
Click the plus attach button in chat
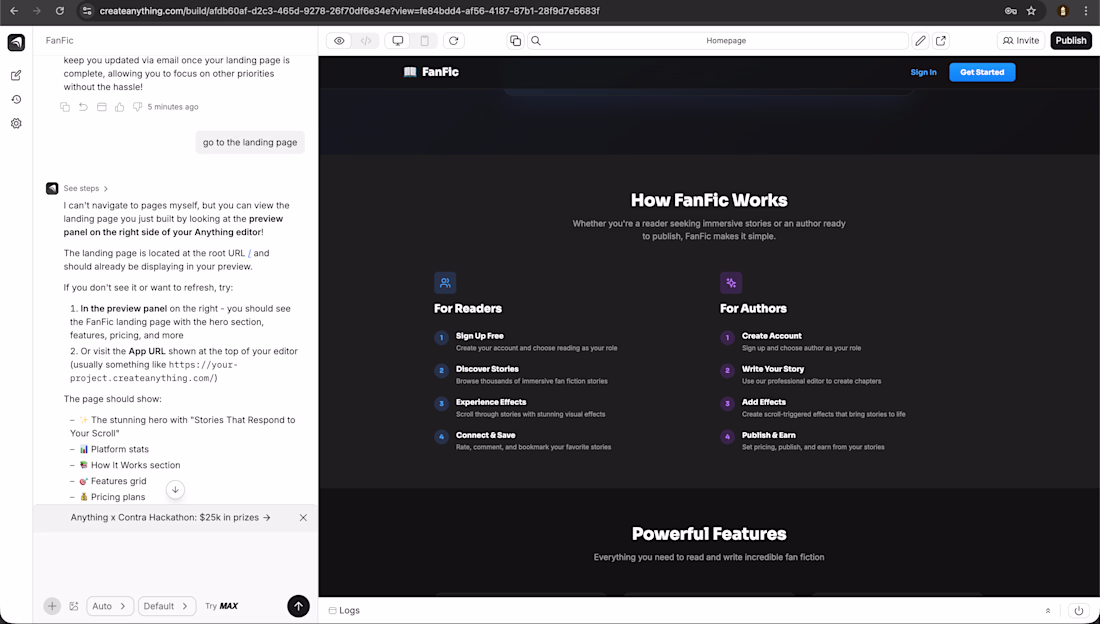[52, 606]
